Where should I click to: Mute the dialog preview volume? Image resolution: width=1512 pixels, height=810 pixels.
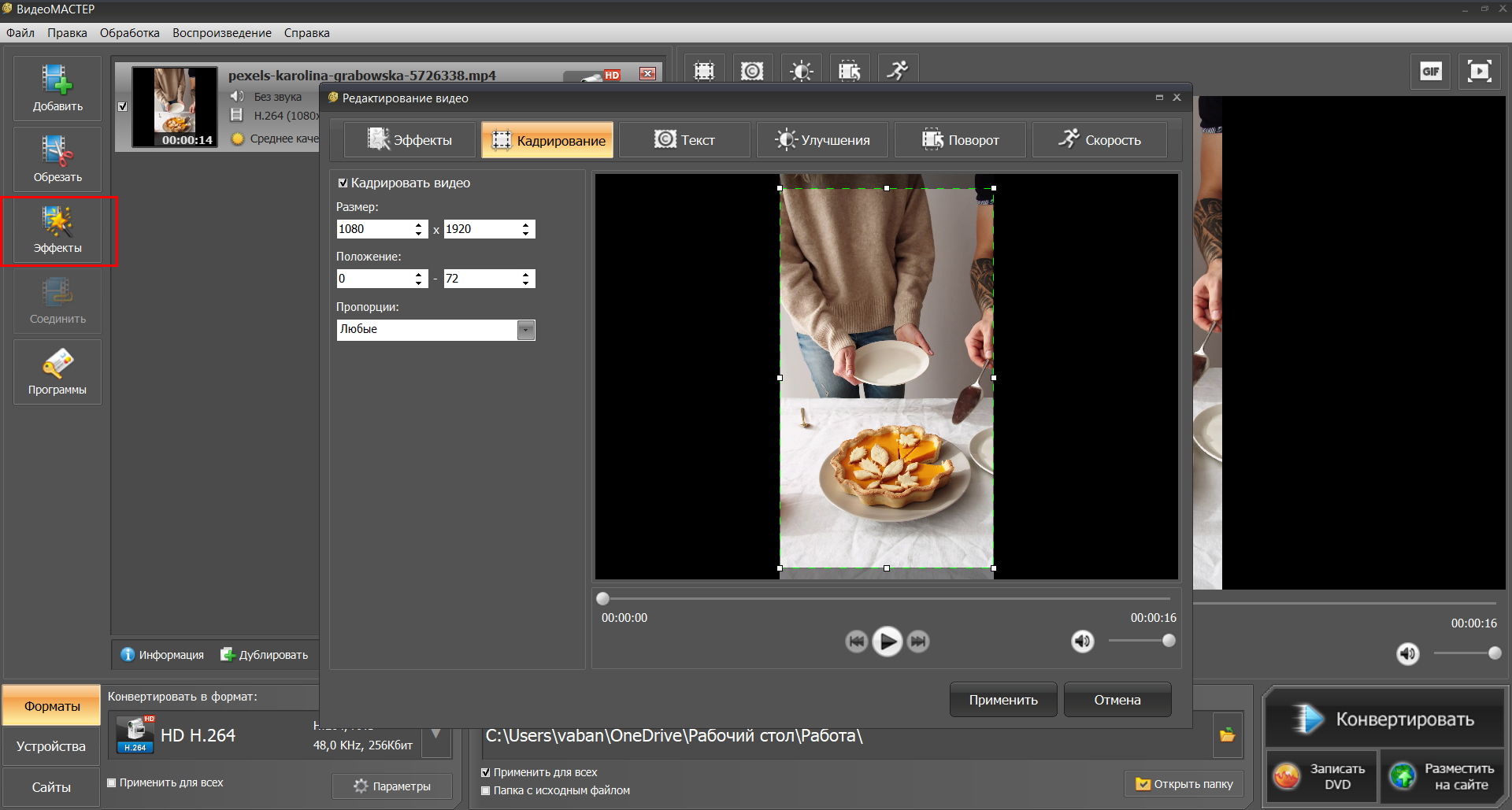click(1083, 642)
